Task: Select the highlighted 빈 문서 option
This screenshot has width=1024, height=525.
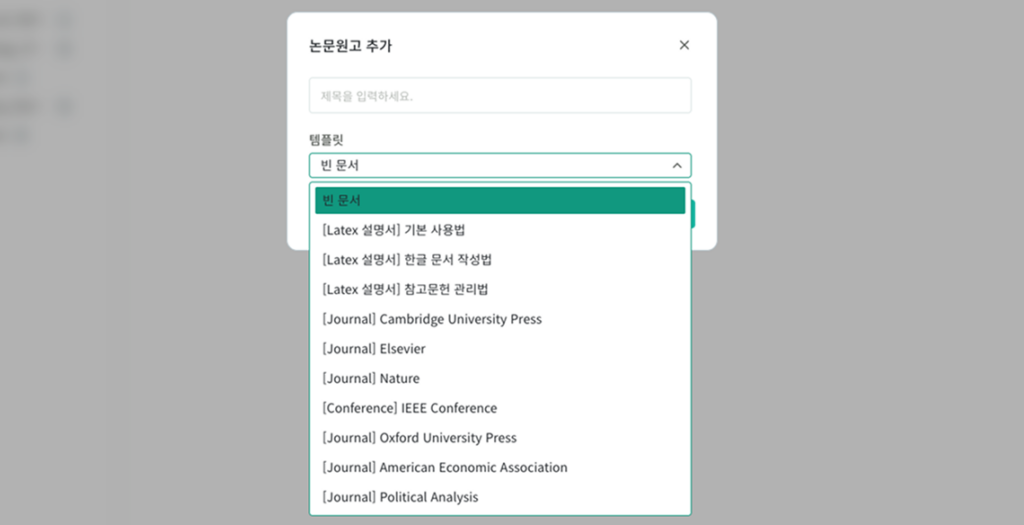Action: point(499,201)
